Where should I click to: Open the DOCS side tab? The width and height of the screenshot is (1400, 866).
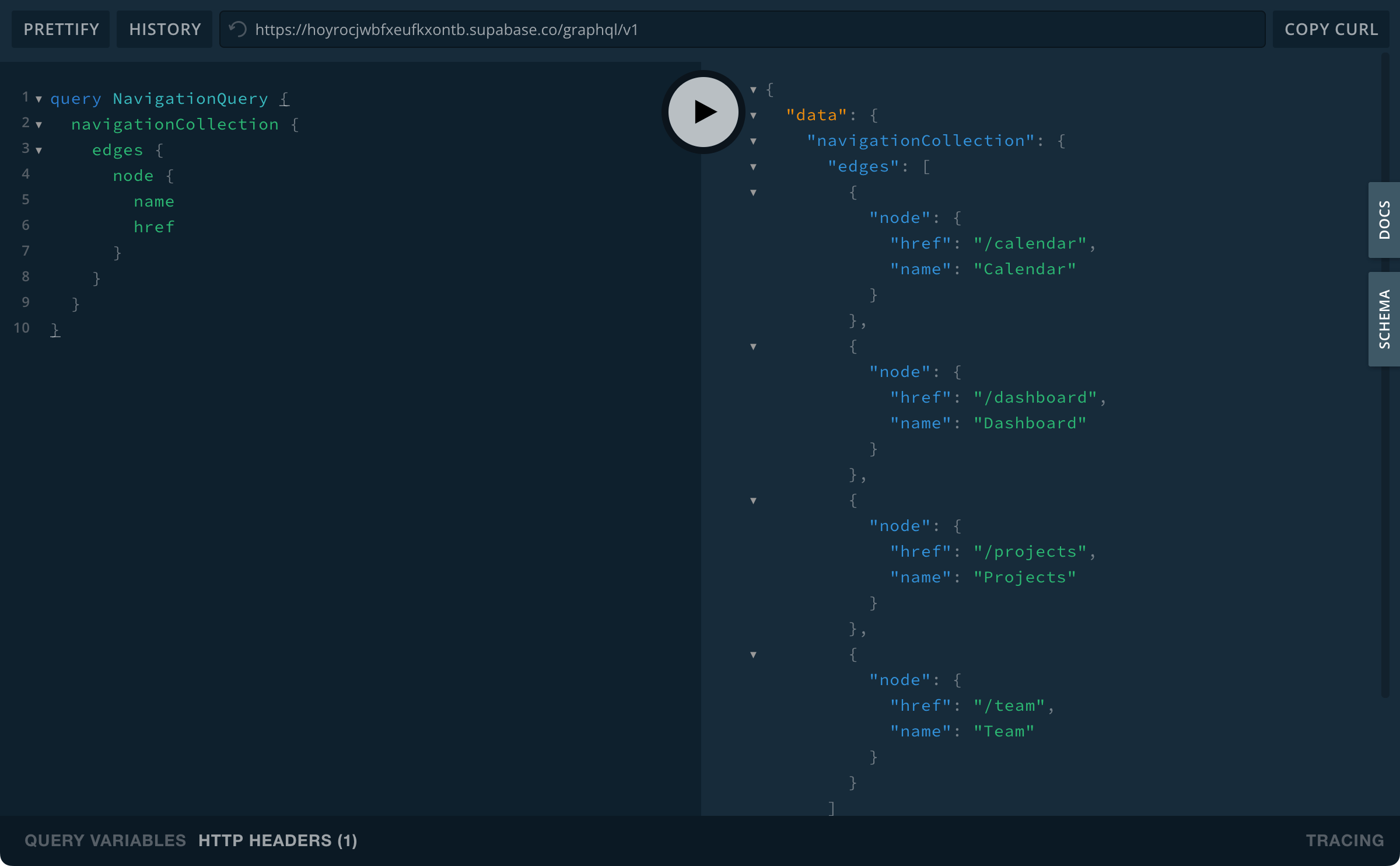1384,219
